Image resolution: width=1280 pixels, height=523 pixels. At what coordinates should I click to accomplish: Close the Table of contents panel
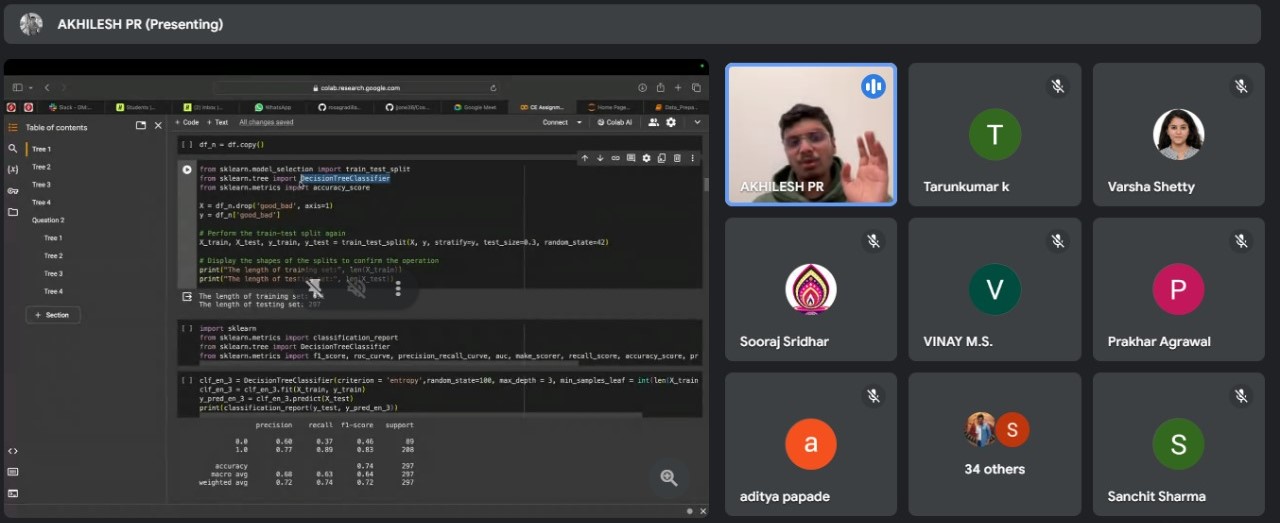click(x=158, y=126)
